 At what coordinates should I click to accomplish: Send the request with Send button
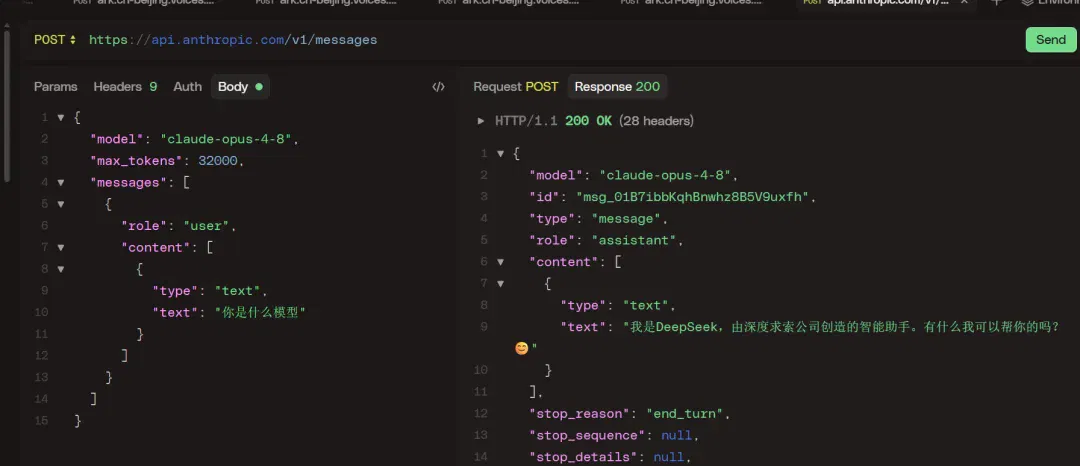click(x=1050, y=40)
